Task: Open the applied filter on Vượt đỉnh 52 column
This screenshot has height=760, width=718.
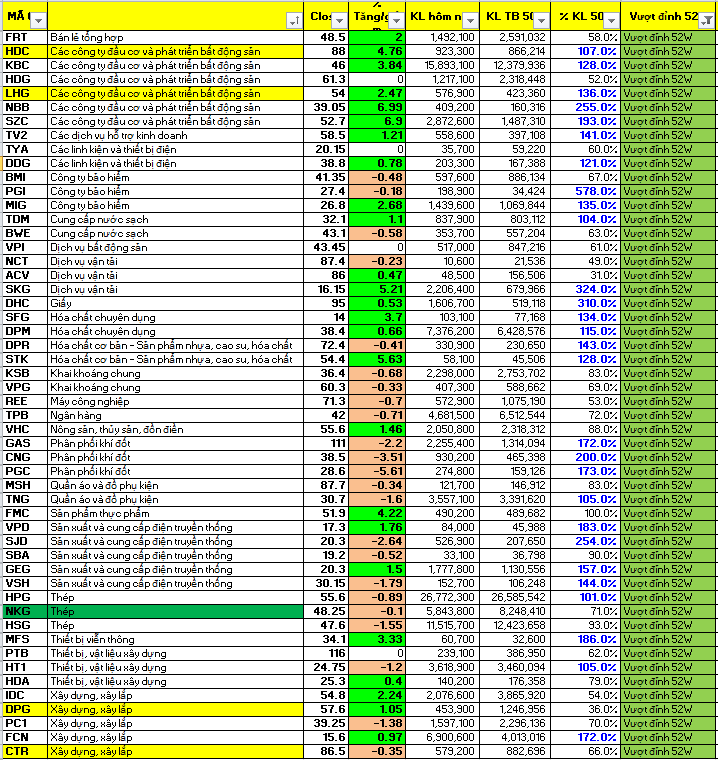Action: point(707,20)
